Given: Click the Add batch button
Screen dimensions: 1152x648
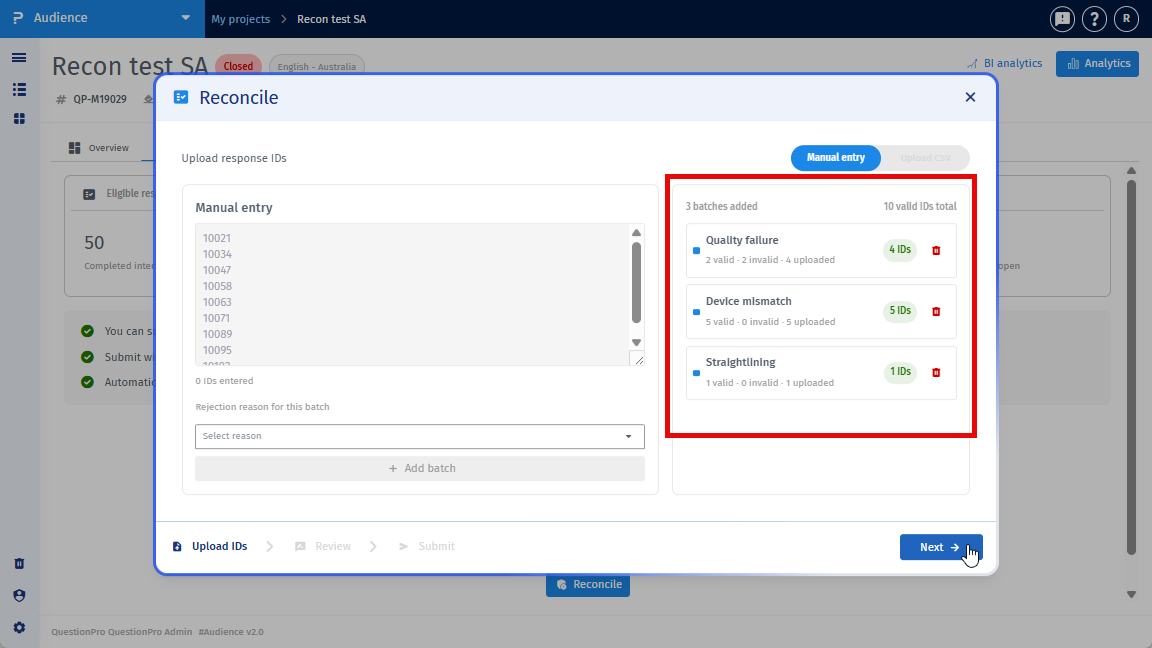Looking at the screenshot, I should [x=420, y=469].
